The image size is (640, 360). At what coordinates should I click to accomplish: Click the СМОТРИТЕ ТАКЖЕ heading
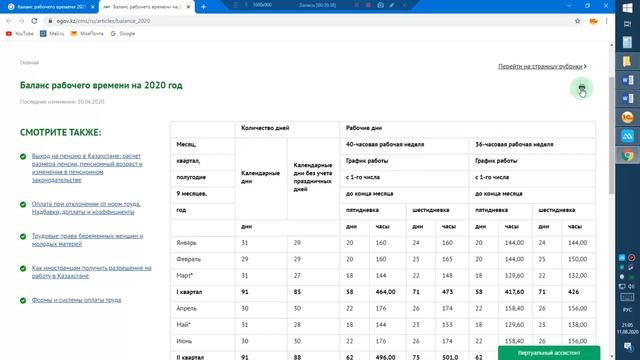[x=60, y=132]
